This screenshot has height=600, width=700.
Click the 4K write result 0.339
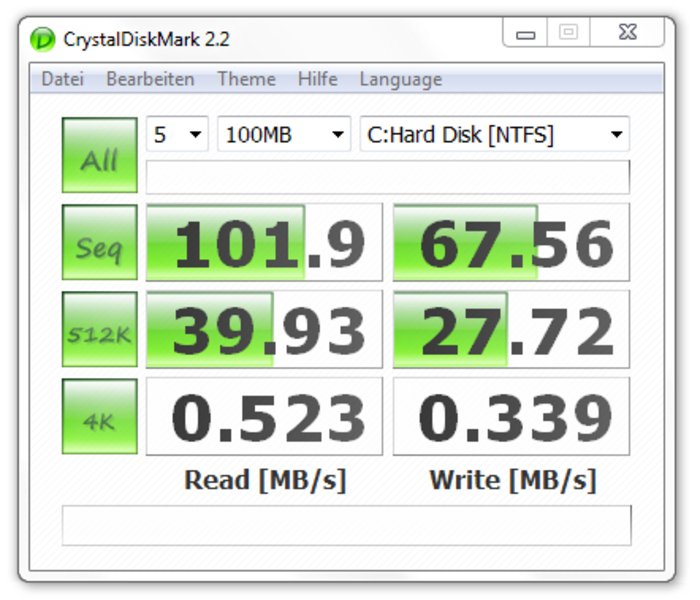click(x=511, y=417)
